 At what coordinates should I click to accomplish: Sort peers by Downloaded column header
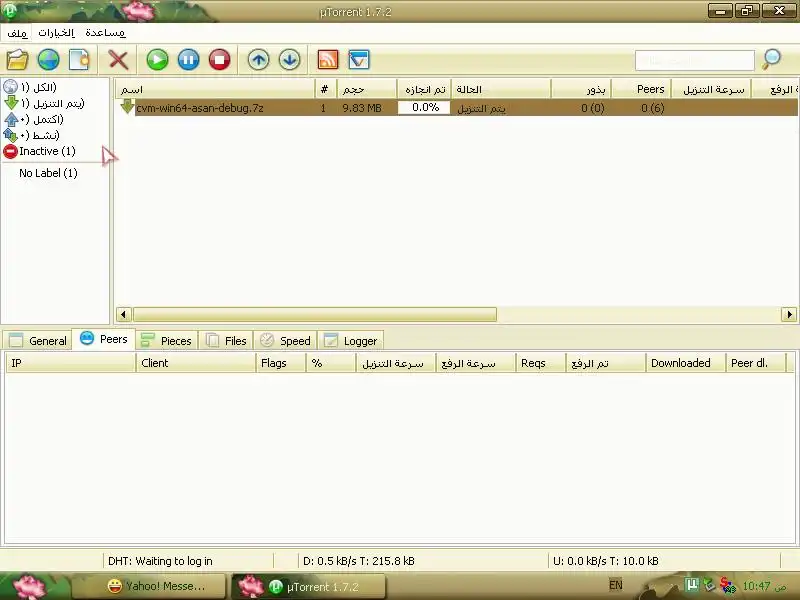(685, 363)
